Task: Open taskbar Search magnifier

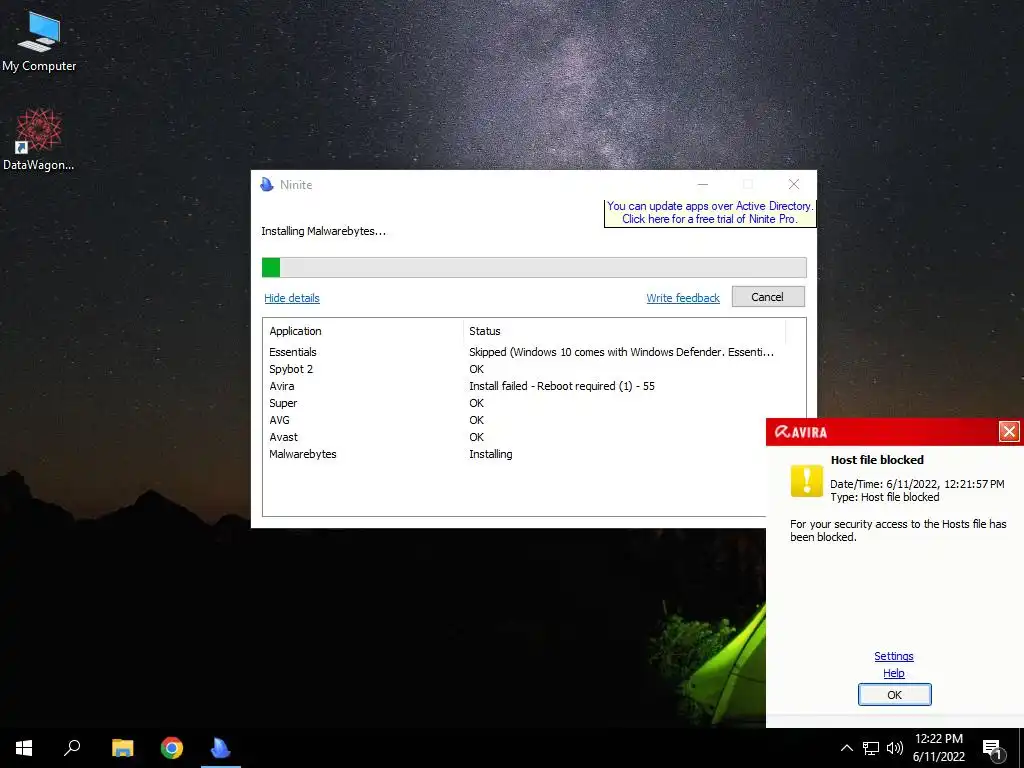Action: pyautogui.click(x=72, y=748)
